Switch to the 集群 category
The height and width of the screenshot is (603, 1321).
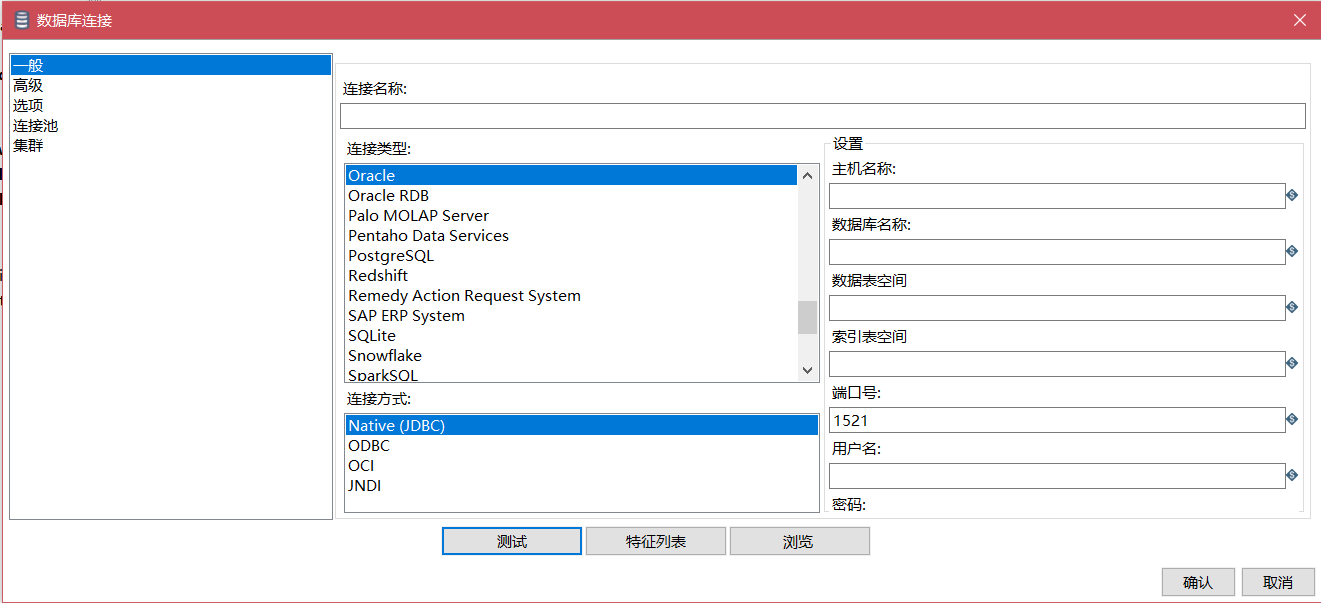[x=28, y=146]
